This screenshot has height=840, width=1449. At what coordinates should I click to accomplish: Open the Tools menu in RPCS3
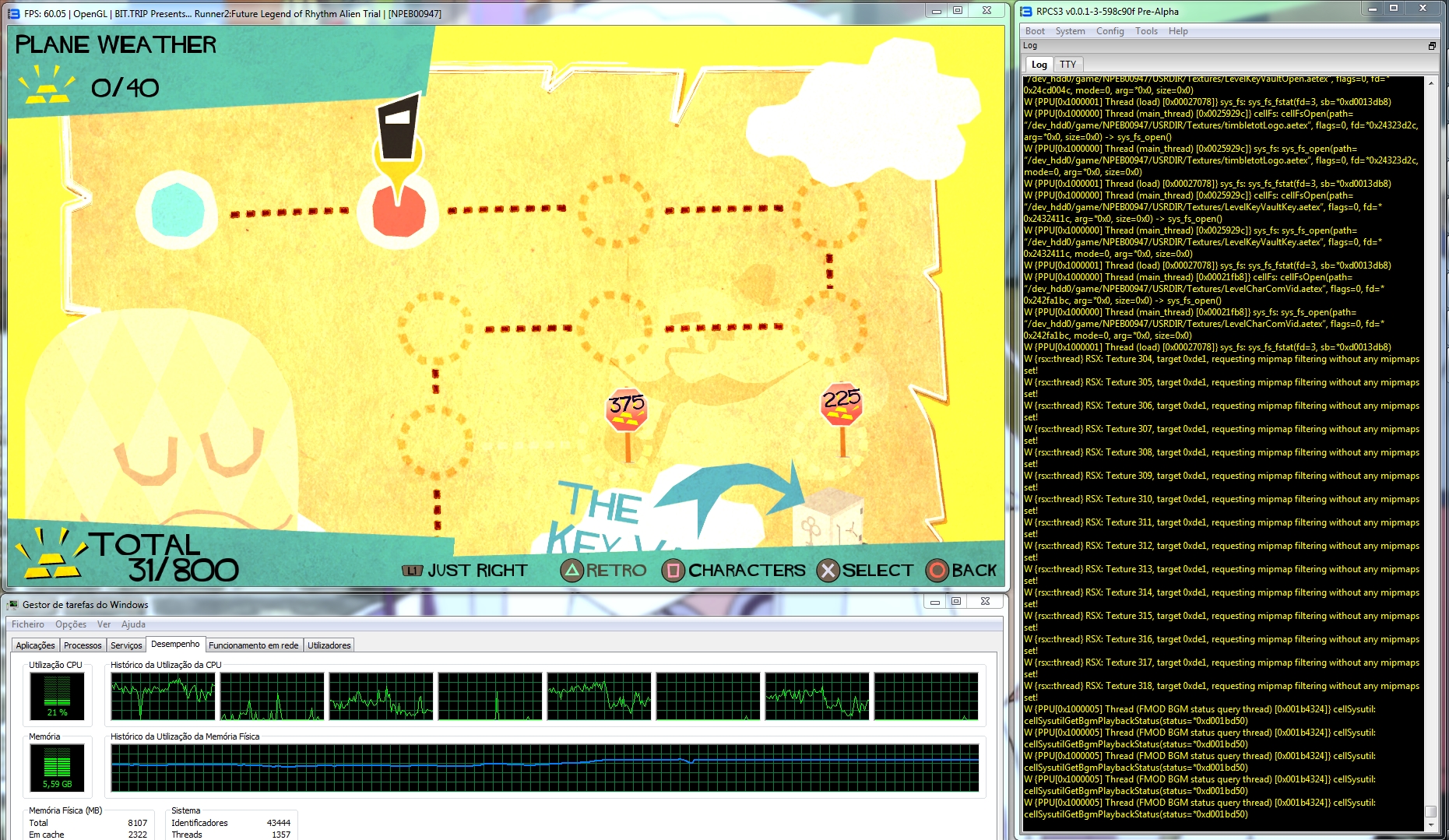pos(1146,31)
